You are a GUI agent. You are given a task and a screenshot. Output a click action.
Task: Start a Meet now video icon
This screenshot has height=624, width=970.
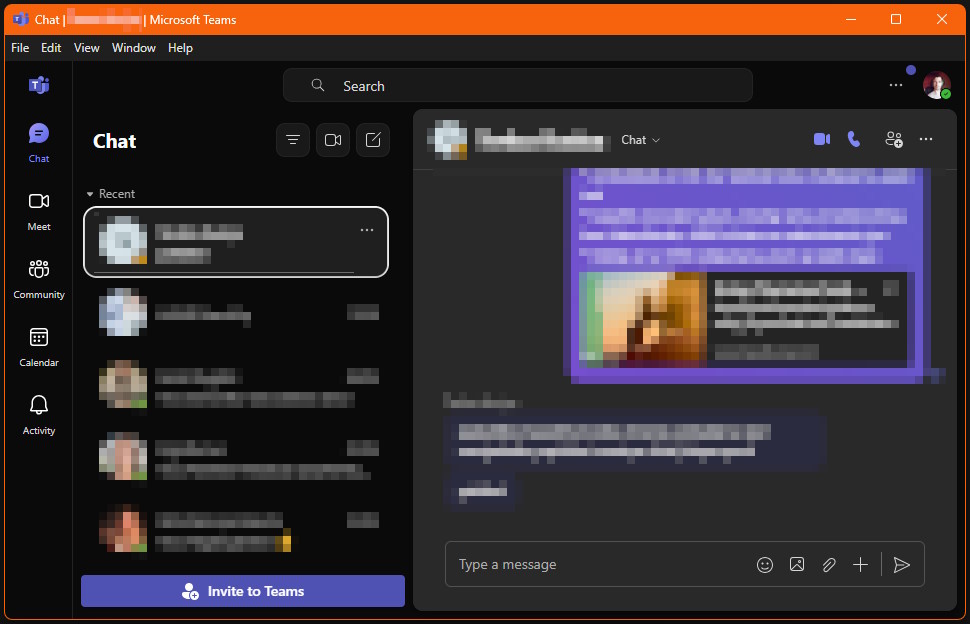click(x=333, y=140)
